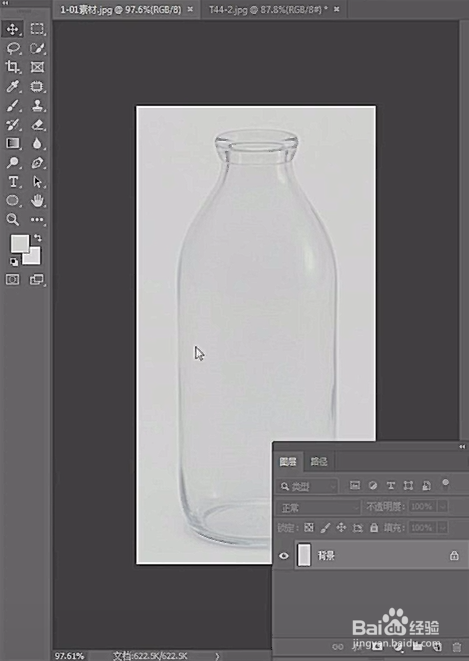Open the foreground color picker
Image resolution: width=469 pixels, height=661 pixels.
coord(18,243)
